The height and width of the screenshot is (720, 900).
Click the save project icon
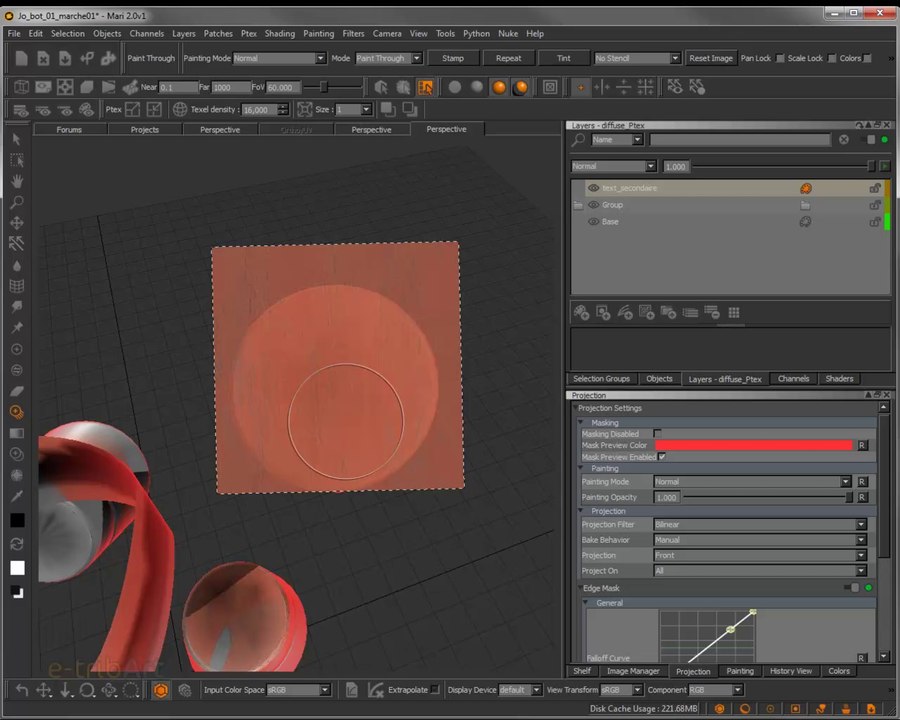point(66,58)
